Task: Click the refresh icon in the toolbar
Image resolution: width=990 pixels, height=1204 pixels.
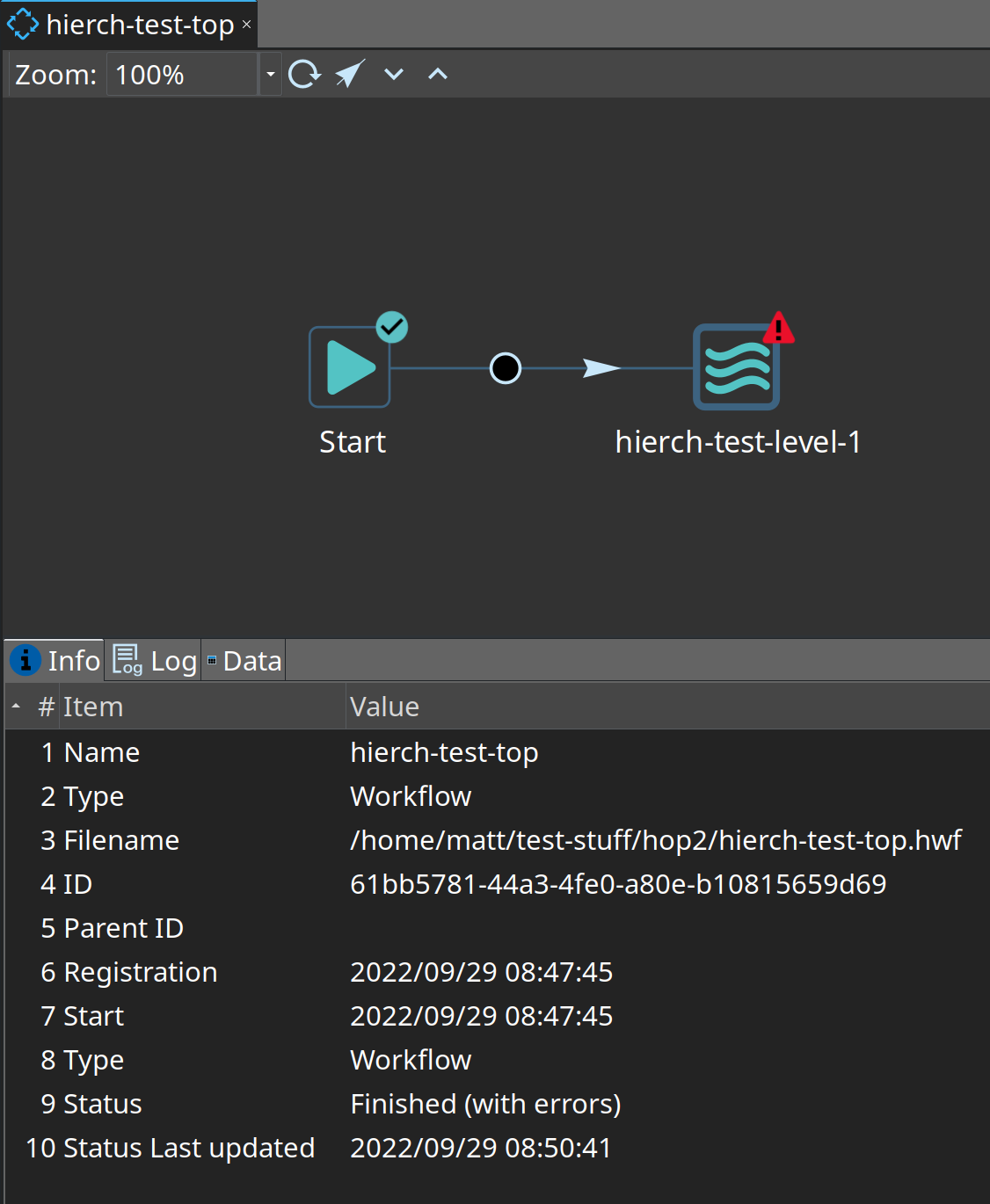Action: click(x=304, y=75)
